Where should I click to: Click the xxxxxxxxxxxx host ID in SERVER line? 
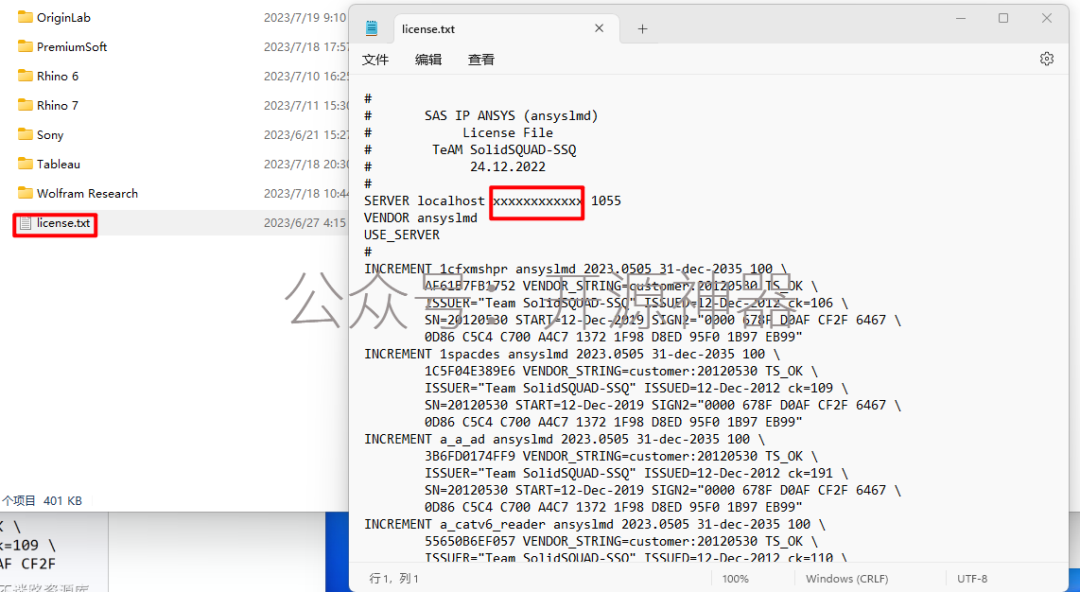[537, 201]
